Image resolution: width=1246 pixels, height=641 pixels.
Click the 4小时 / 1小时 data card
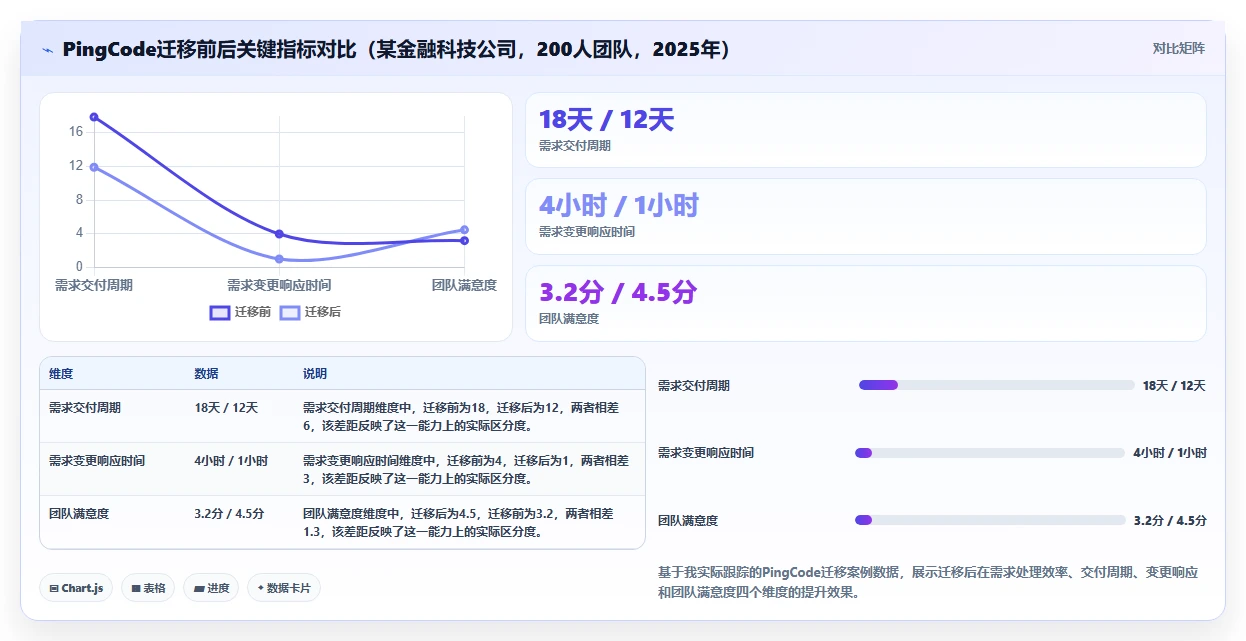866,216
